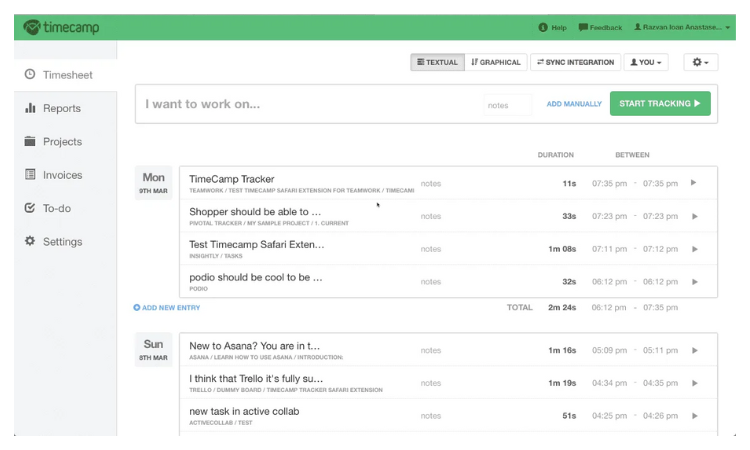Click the Projects folder icon
750x450 pixels.
(x=30, y=141)
